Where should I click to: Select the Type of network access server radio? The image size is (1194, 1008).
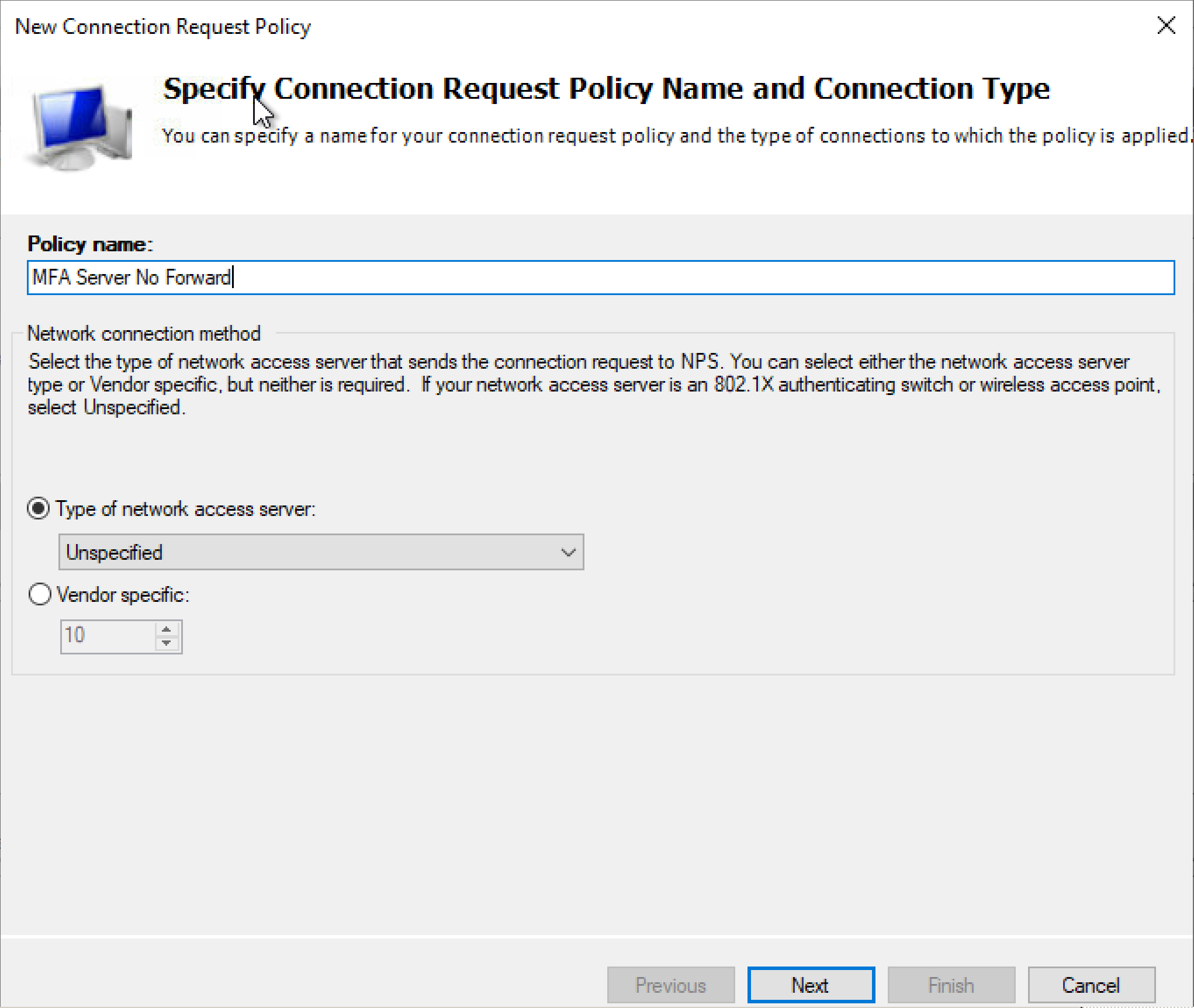coord(39,509)
